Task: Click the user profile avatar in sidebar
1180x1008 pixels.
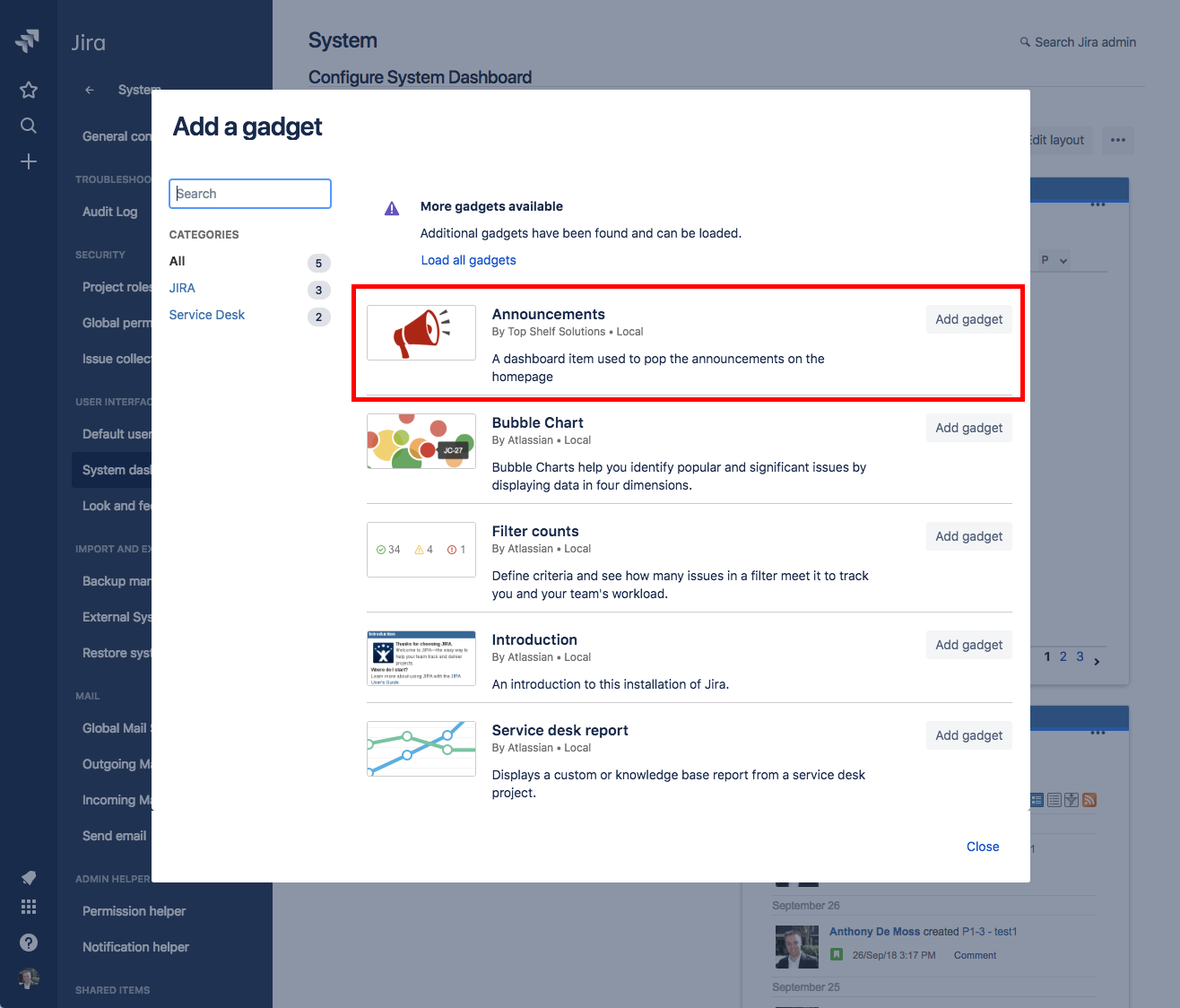Action: (29, 978)
